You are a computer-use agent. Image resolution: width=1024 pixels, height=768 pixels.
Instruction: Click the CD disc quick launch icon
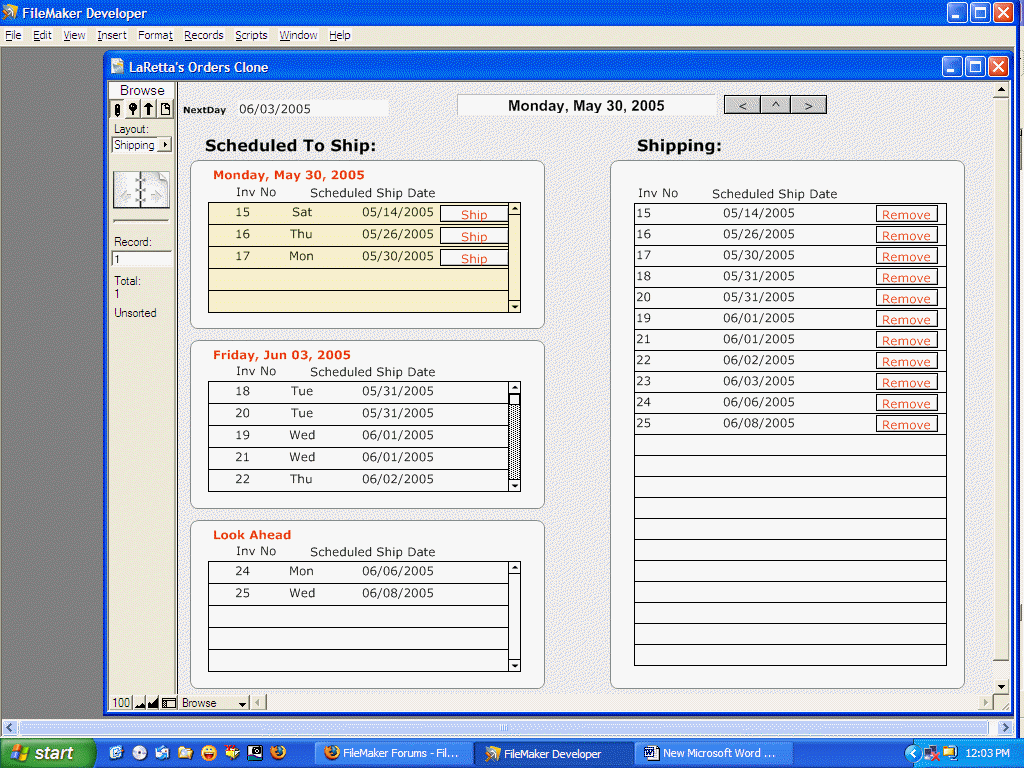pyautogui.click(x=139, y=752)
